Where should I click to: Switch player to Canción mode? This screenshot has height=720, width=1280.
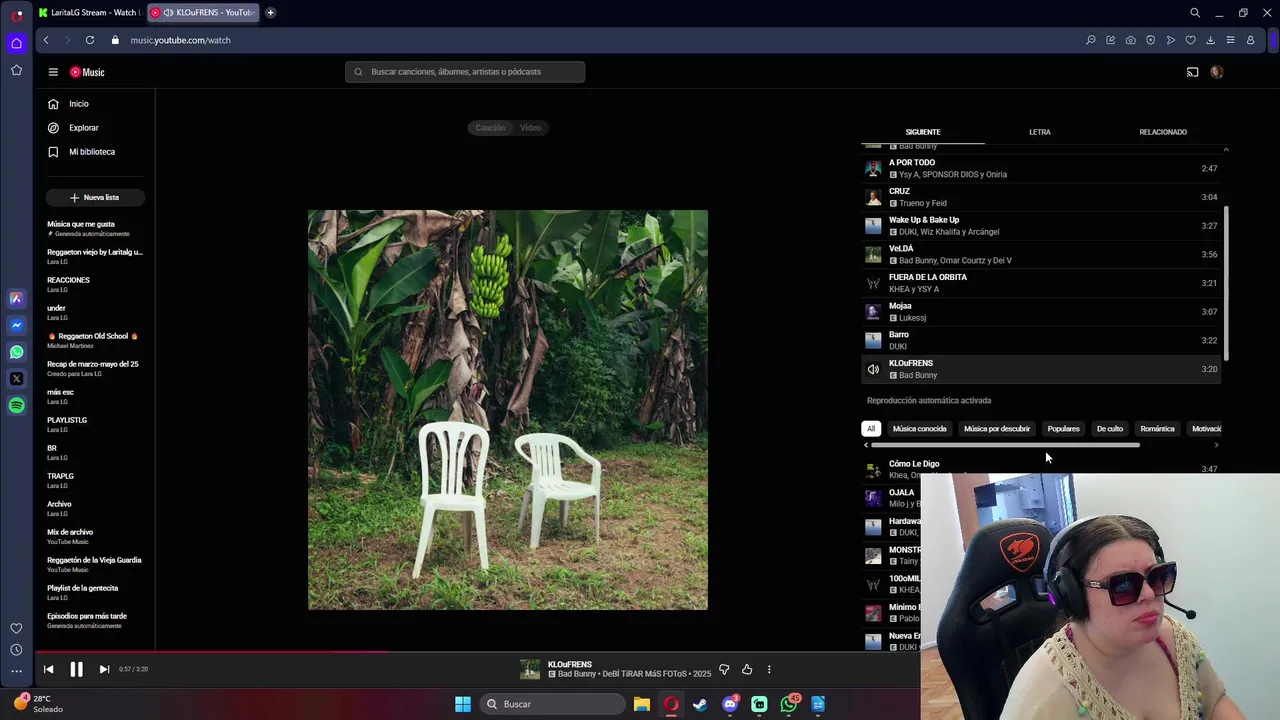pos(490,128)
